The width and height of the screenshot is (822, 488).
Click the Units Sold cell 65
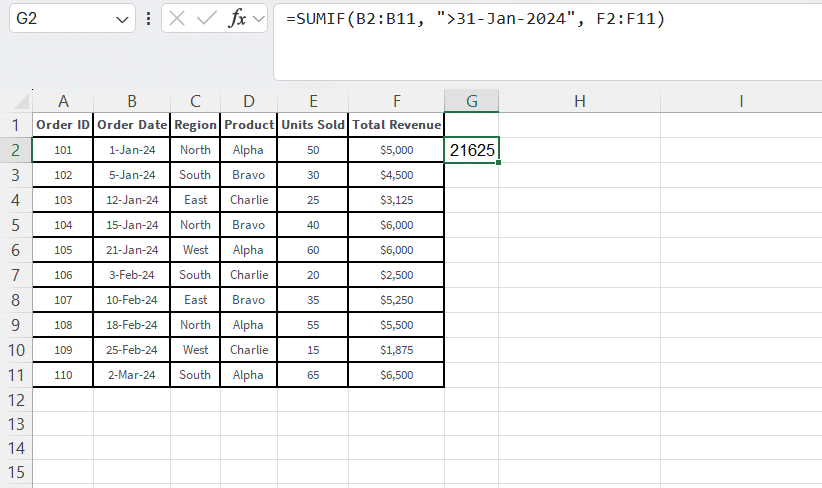click(313, 375)
